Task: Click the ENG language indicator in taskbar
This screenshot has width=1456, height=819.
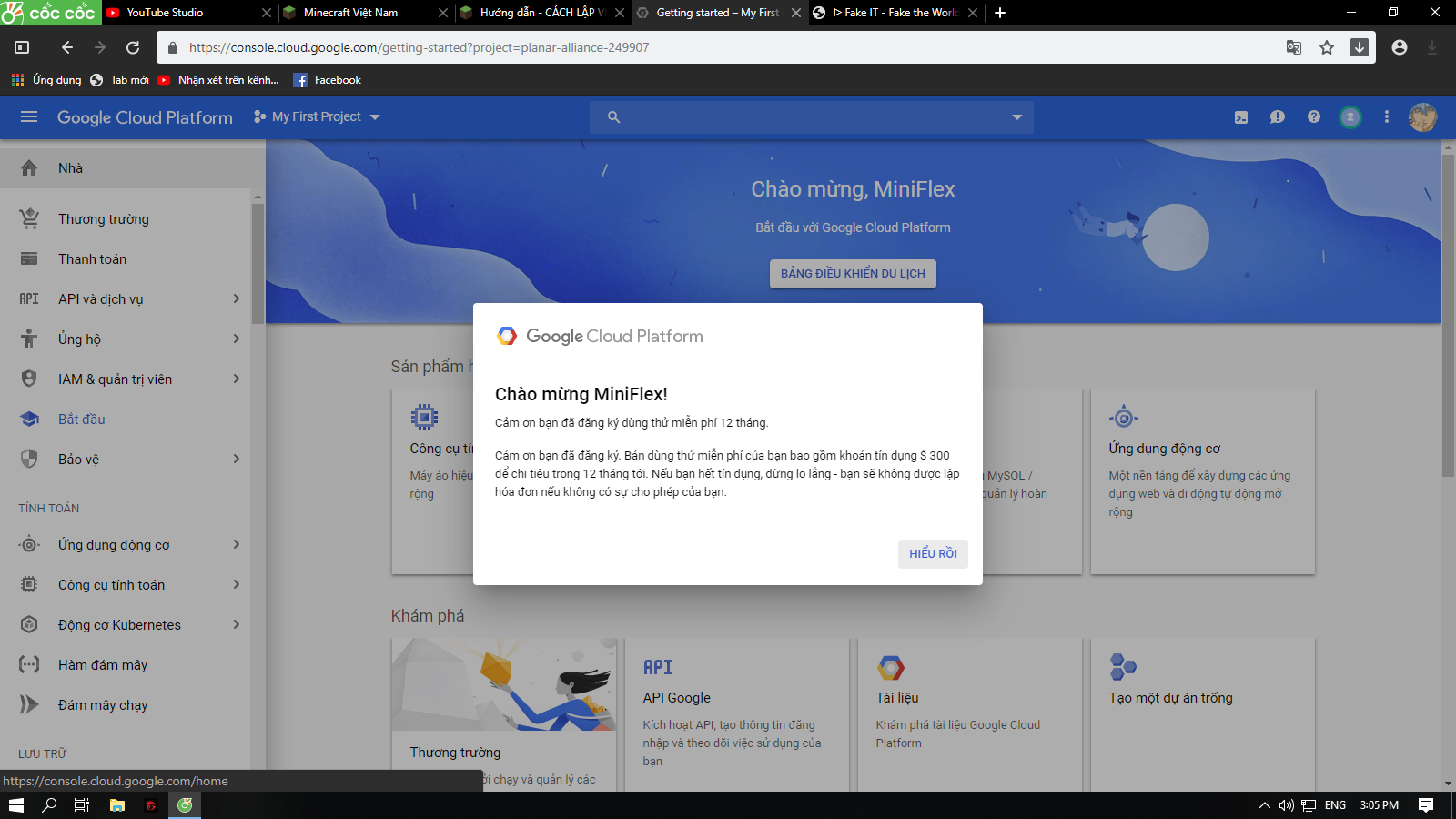Action: (x=1335, y=804)
